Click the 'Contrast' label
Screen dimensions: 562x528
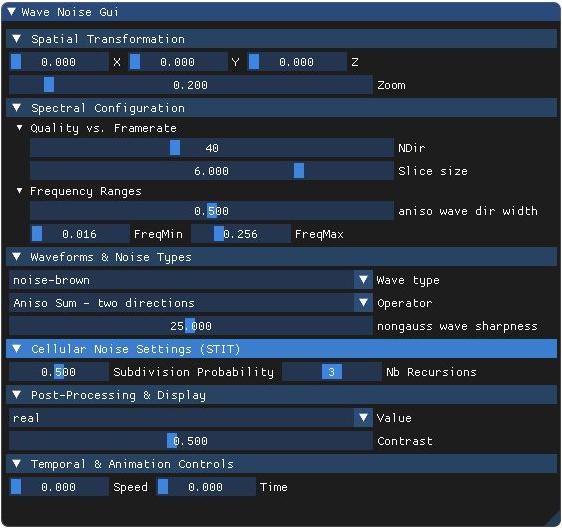click(x=405, y=441)
